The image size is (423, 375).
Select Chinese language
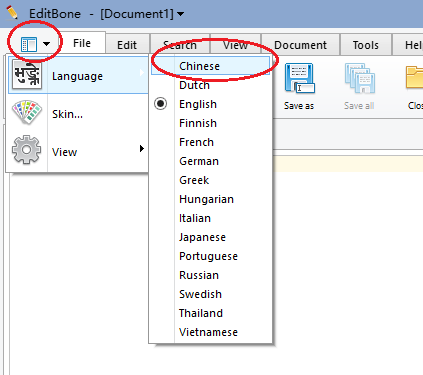[210, 66]
